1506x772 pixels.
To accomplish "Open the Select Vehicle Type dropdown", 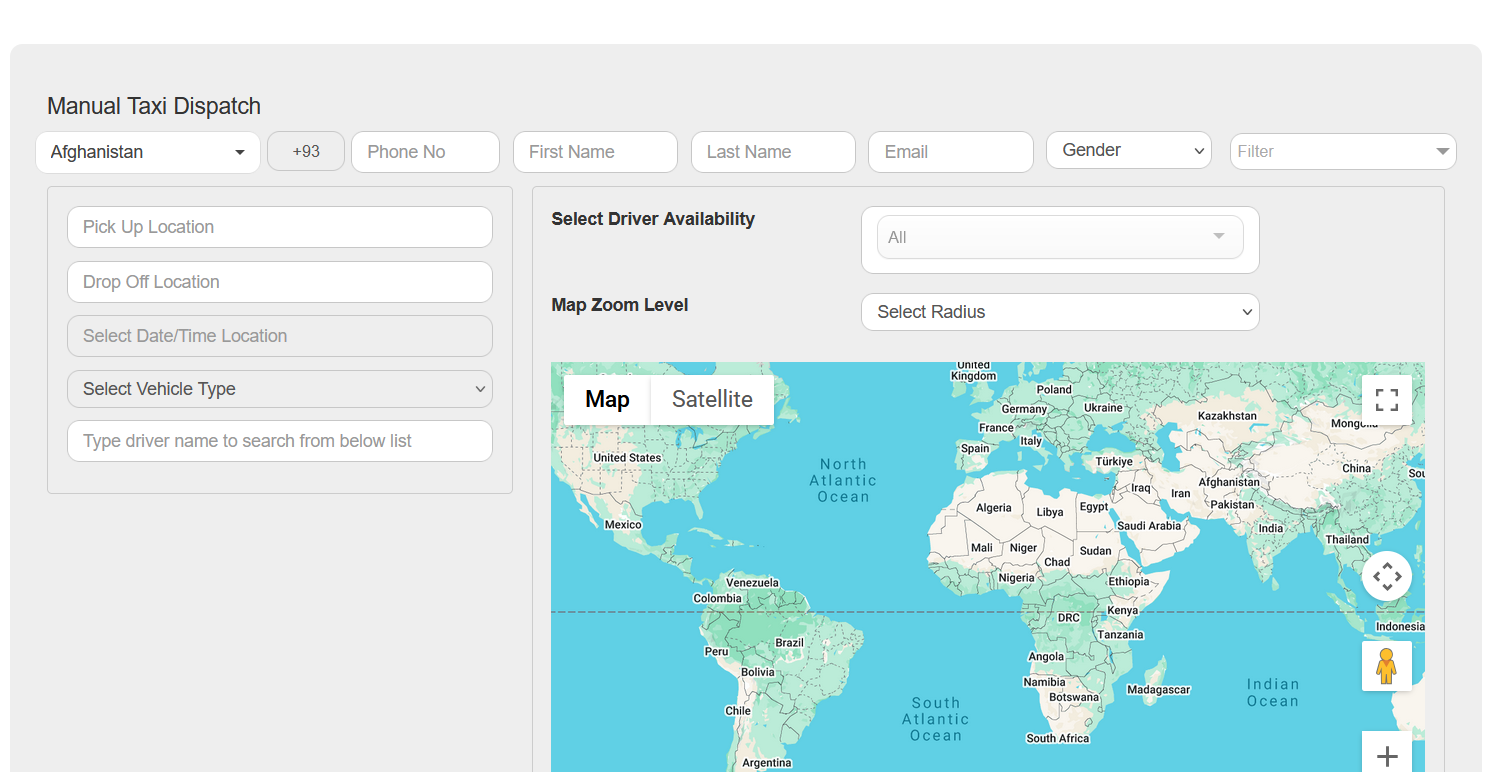I will pyautogui.click(x=280, y=389).
